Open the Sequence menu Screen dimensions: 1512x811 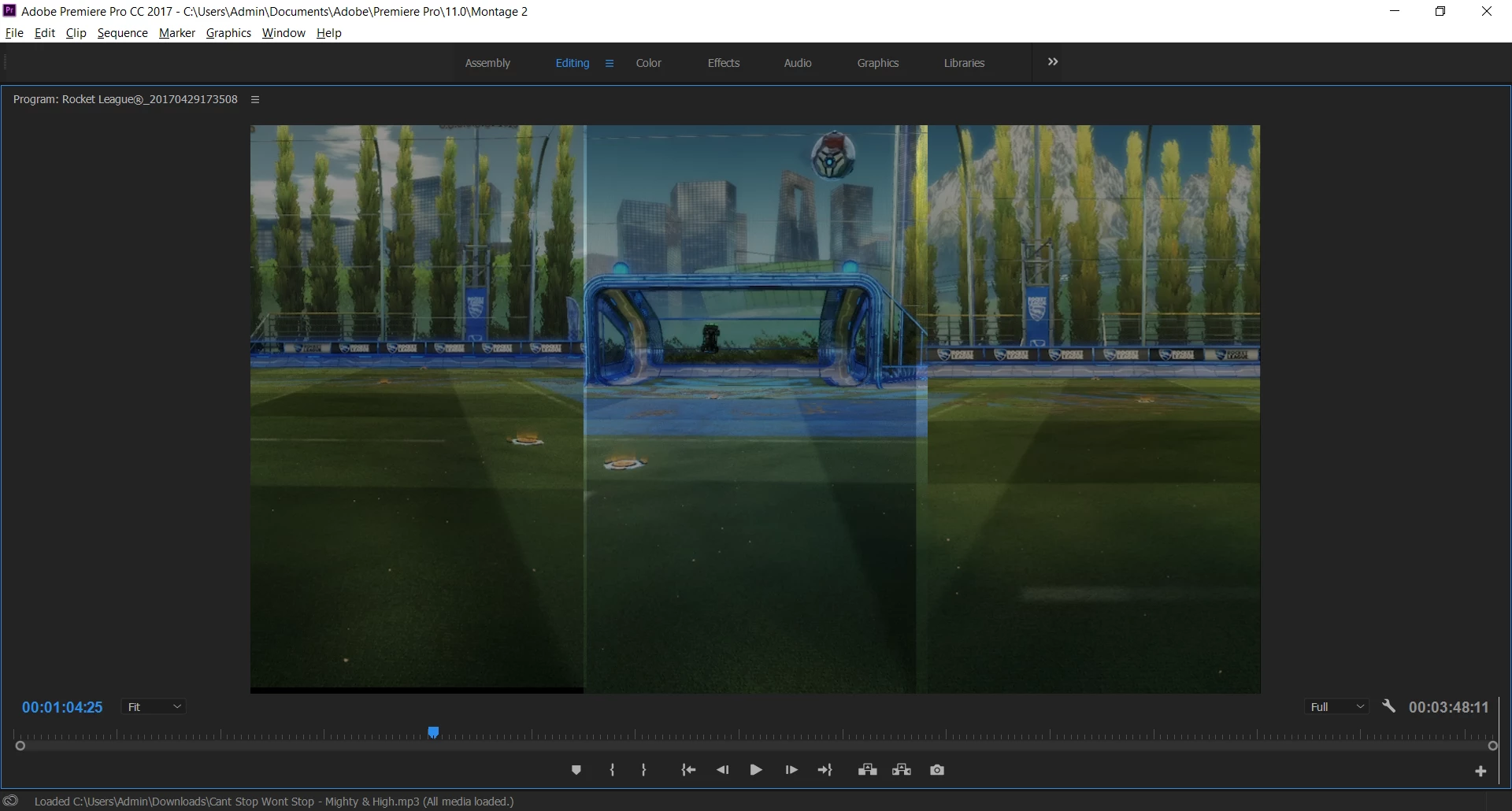[x=123, y=33]
